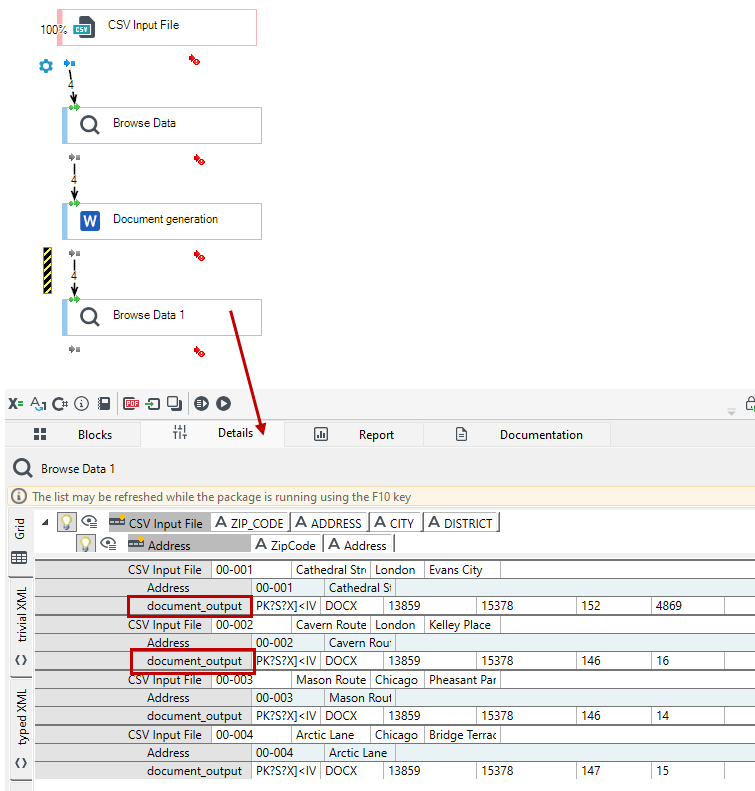Click the green import arrow icon
This screenshot has height=791, width=755.
click(x=152, y=404)
